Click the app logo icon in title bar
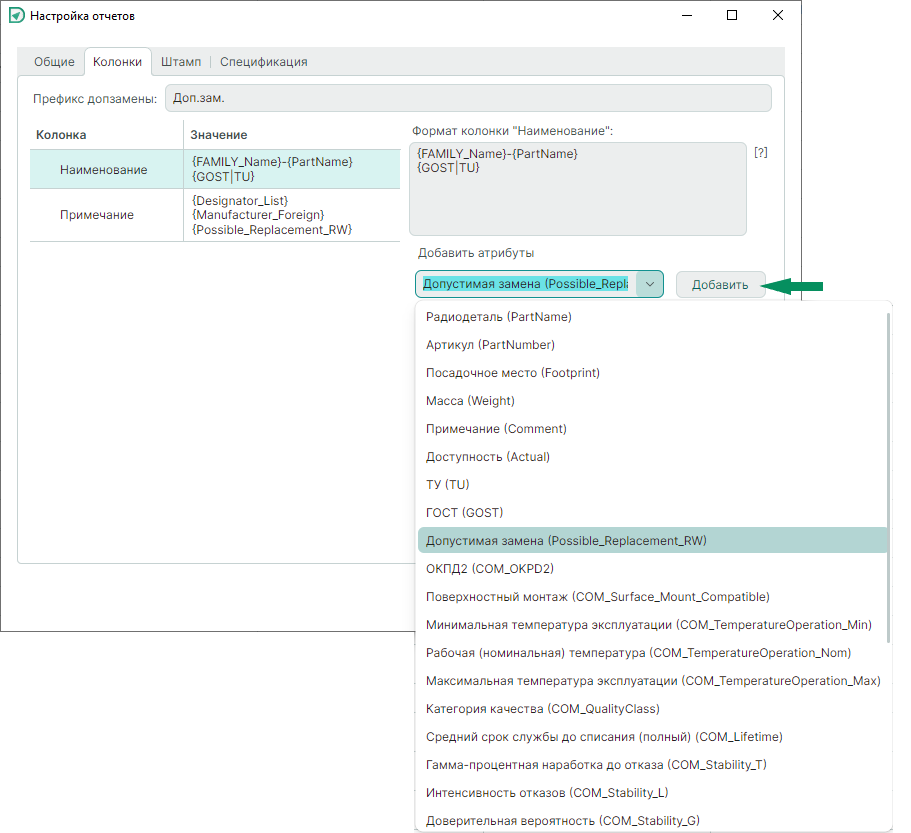911x833 pixels. tap(15, 16)
